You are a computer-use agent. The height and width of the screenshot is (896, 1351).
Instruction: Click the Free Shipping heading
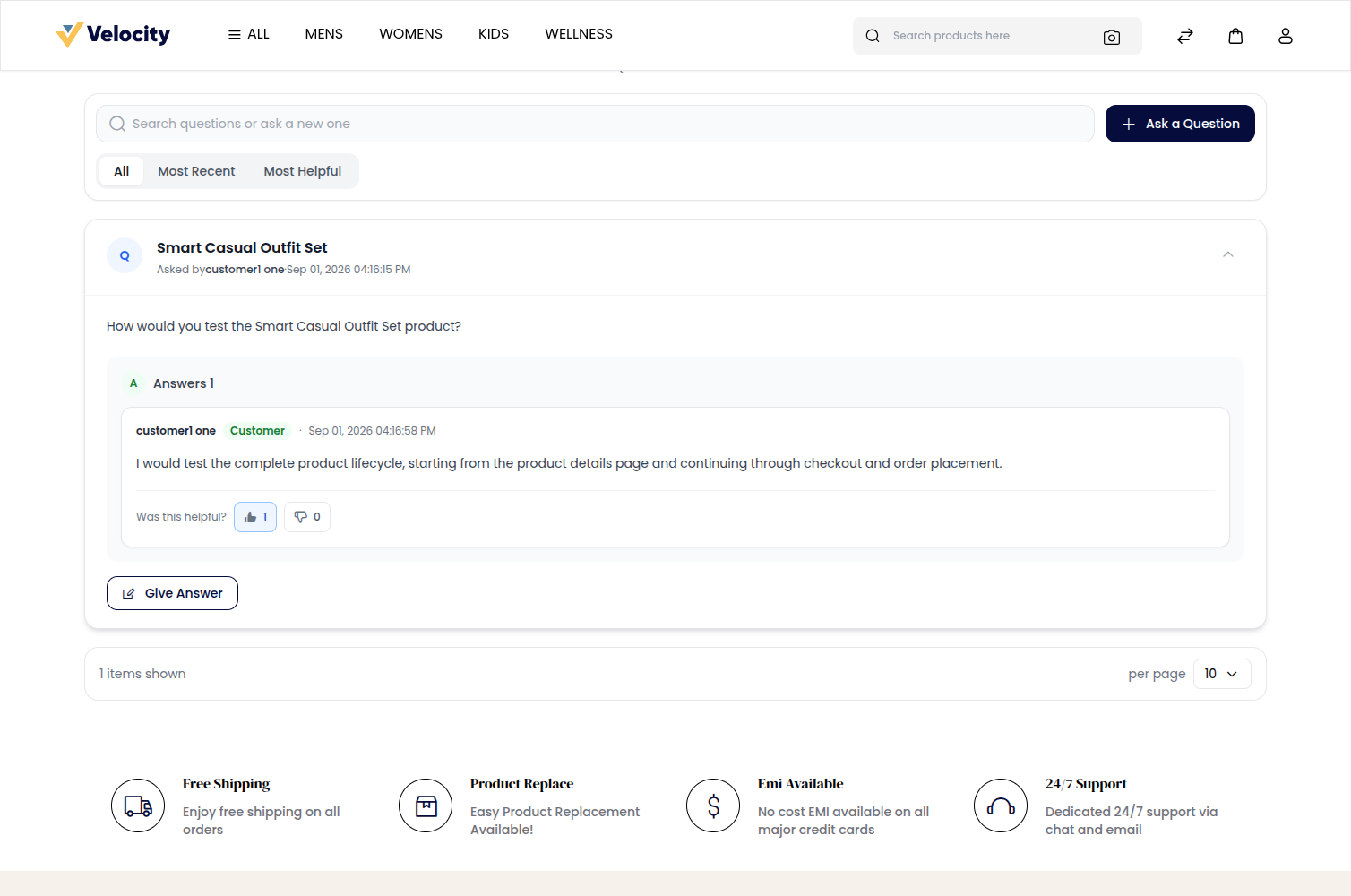pos(226,784)
